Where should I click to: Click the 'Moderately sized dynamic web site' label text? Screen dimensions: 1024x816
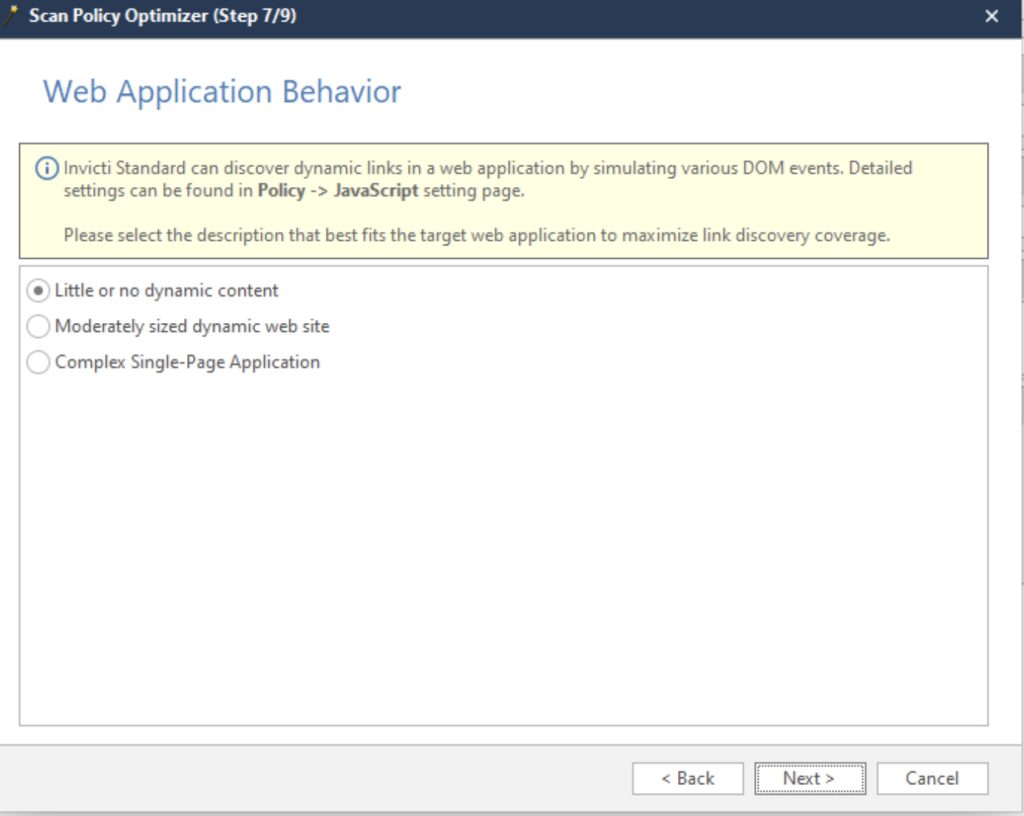(191, 327)
